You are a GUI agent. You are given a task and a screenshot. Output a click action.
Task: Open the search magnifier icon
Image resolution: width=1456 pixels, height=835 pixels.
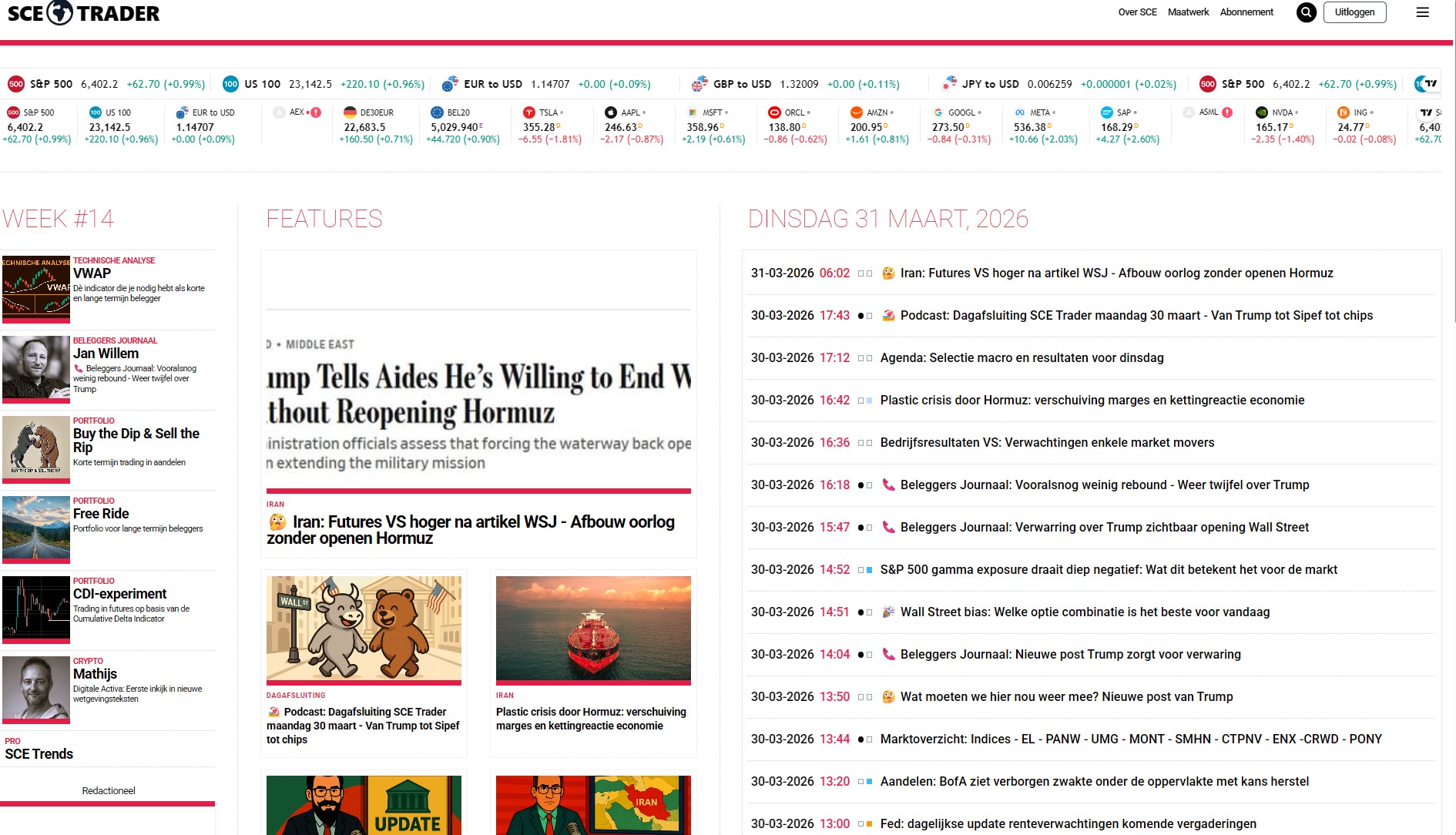1306,12
